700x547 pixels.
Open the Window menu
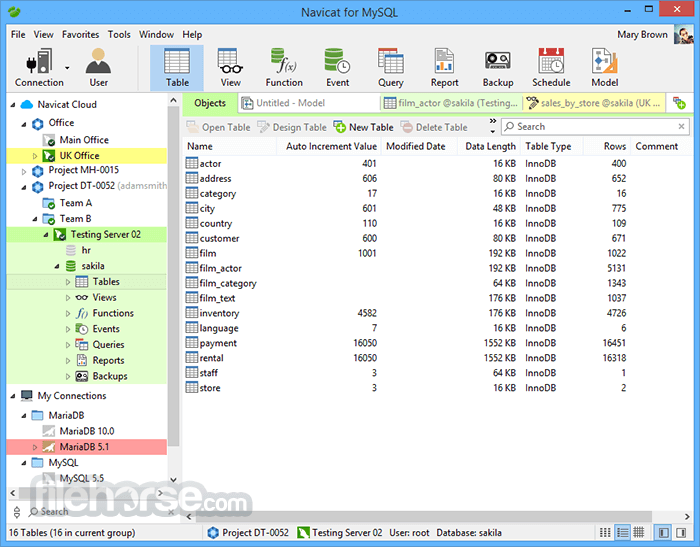click(156, 34)
